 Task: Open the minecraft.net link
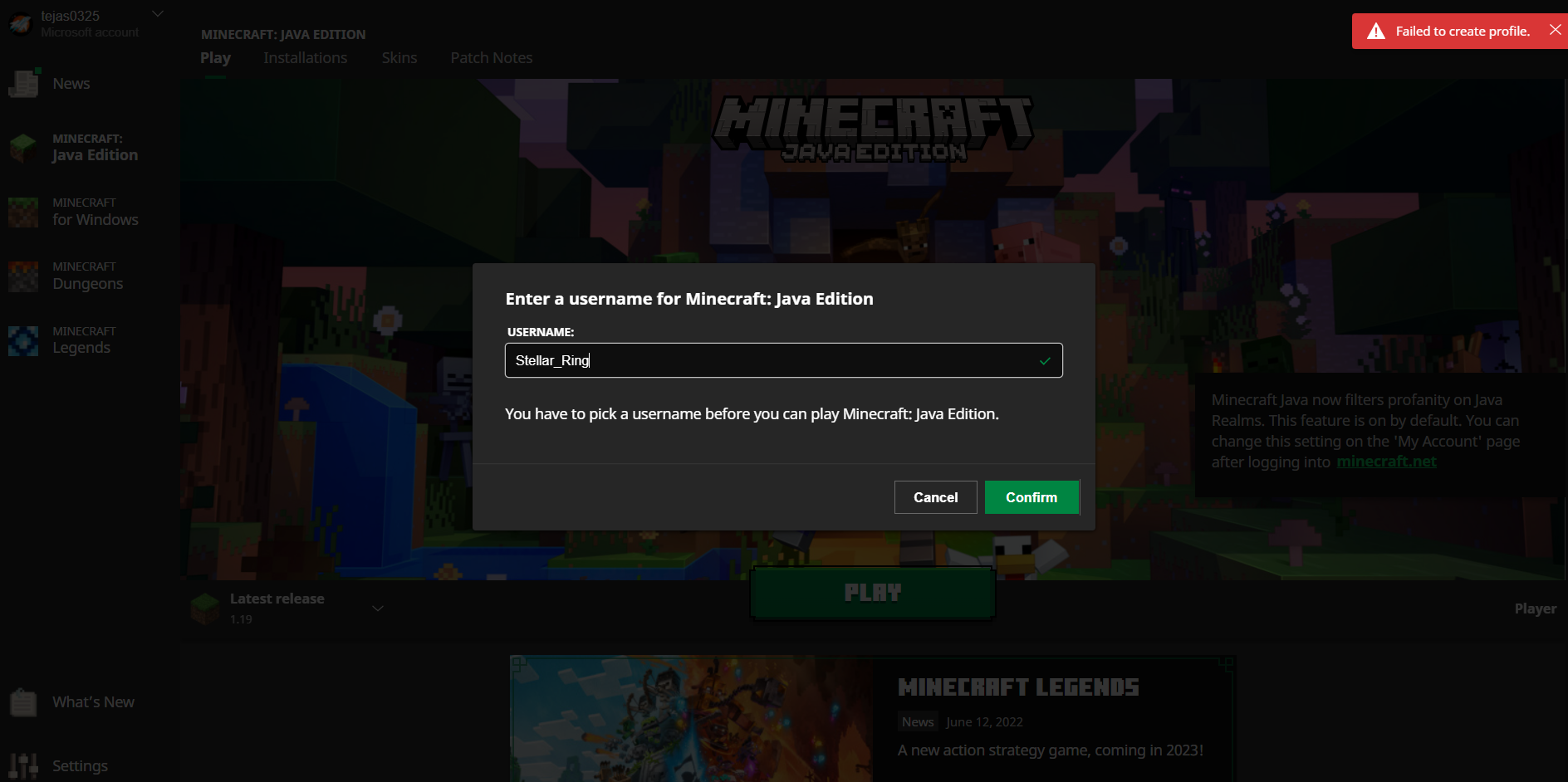[x=1386, y=462]
